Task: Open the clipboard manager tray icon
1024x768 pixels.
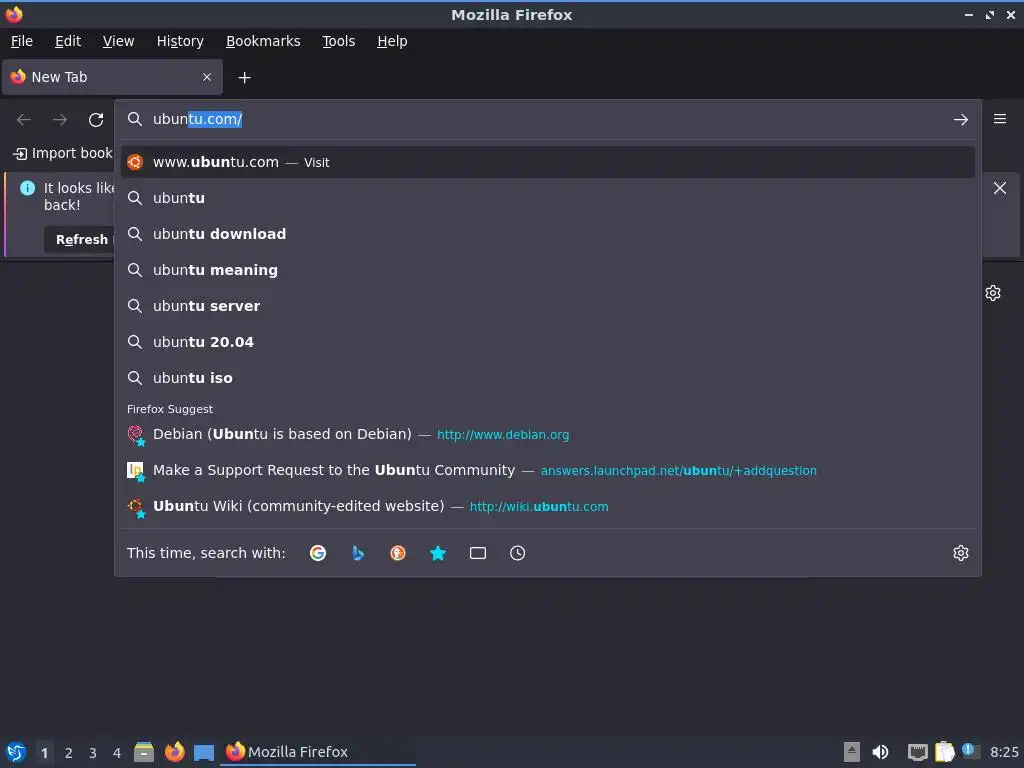Action: [x=945, y=752]
